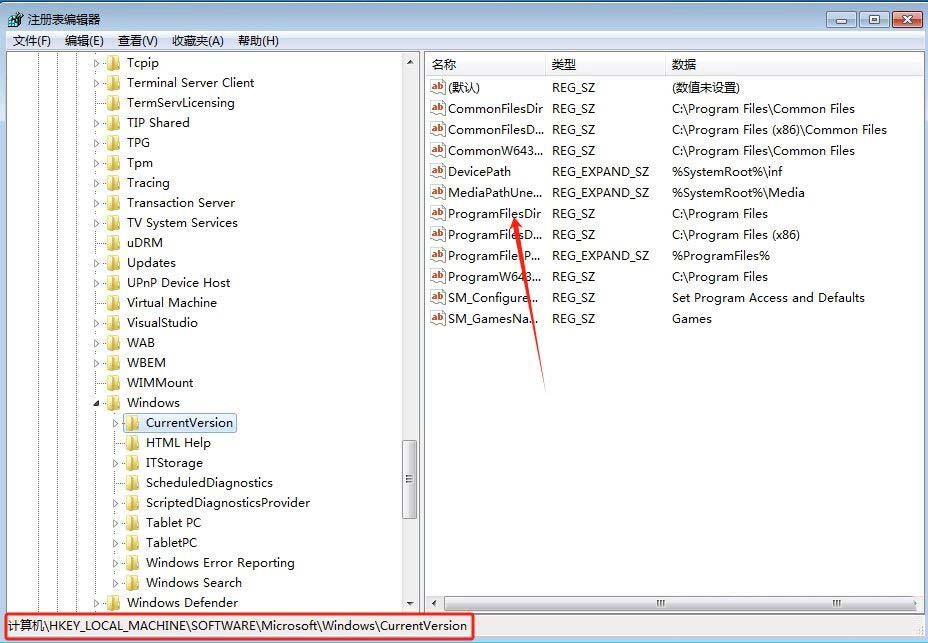This screenshot has width=928, height=643.
Task: Expand the CurrentVersion subkey arrow
Action: click(x=116, y=423)
